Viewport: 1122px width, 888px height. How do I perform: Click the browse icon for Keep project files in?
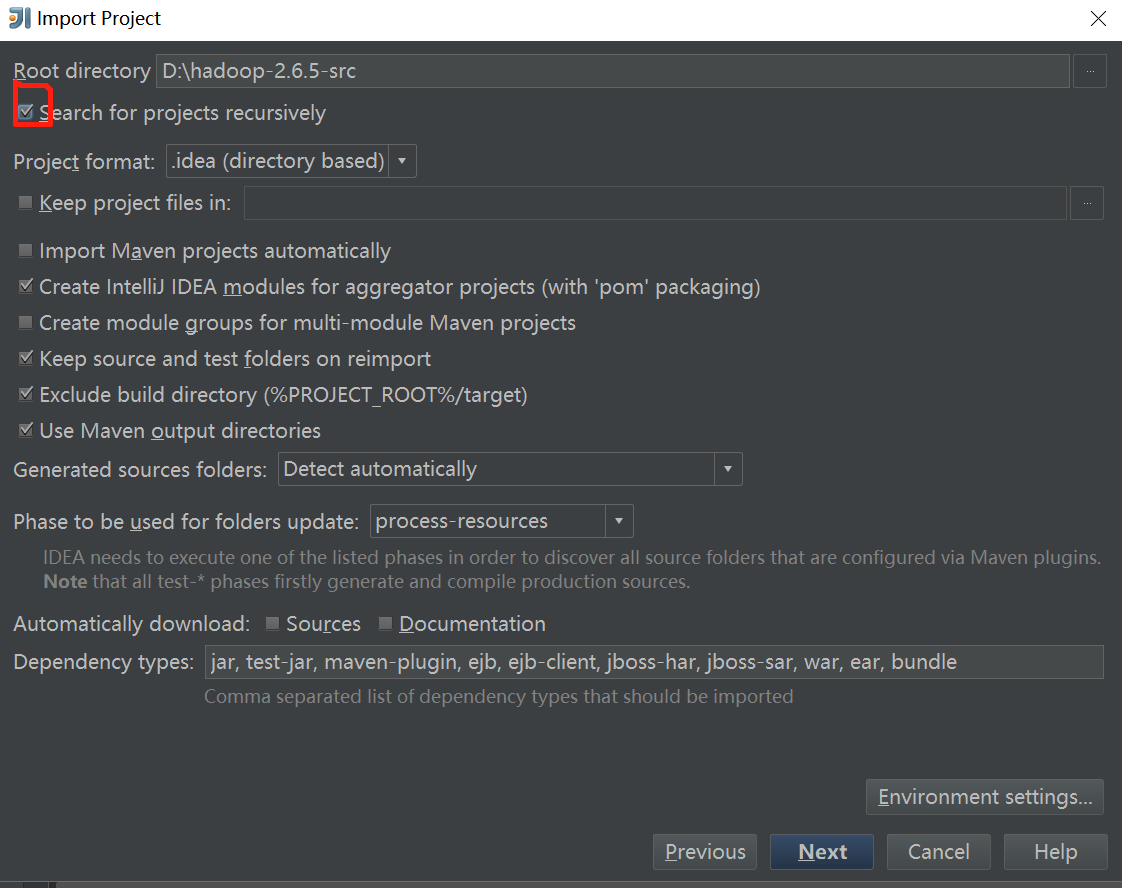coord(1087,203)
